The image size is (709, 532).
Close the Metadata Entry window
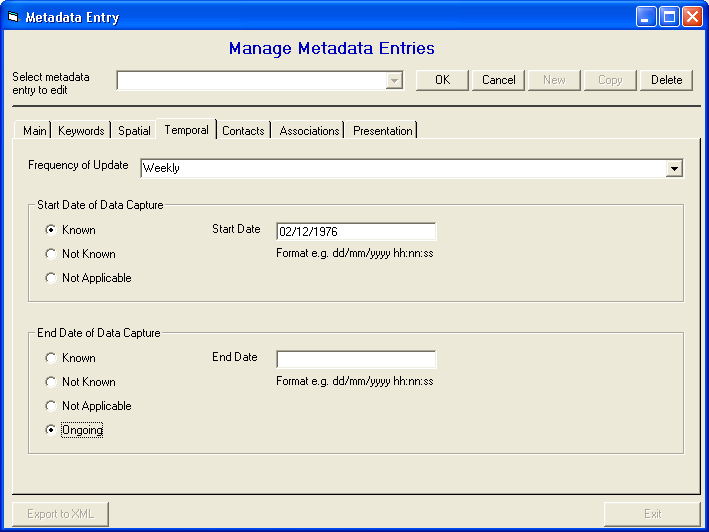click(x=692, y=17)
